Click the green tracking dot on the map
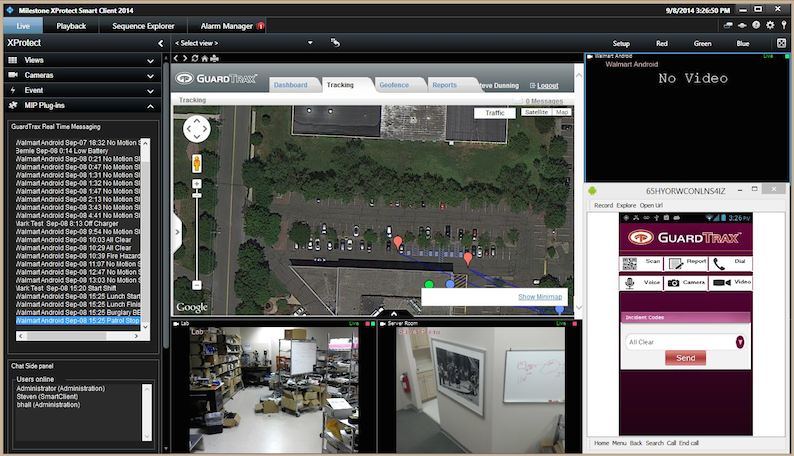The image size is (794, 456). tap(429, 284)
